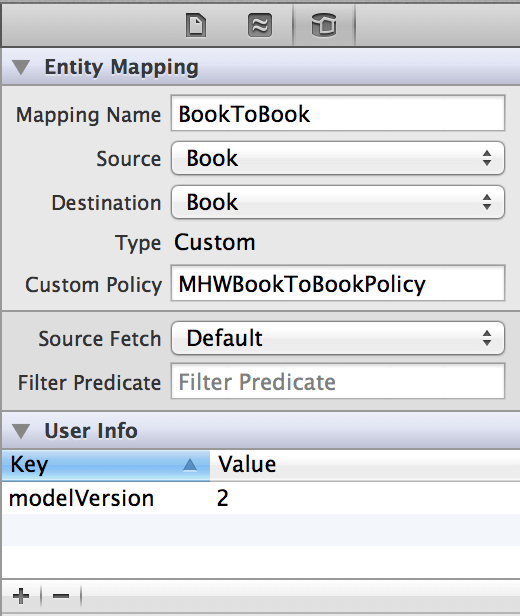Open the Destination entity dropdown
This screenshot has width=520, height=616.
coord(338,202)
